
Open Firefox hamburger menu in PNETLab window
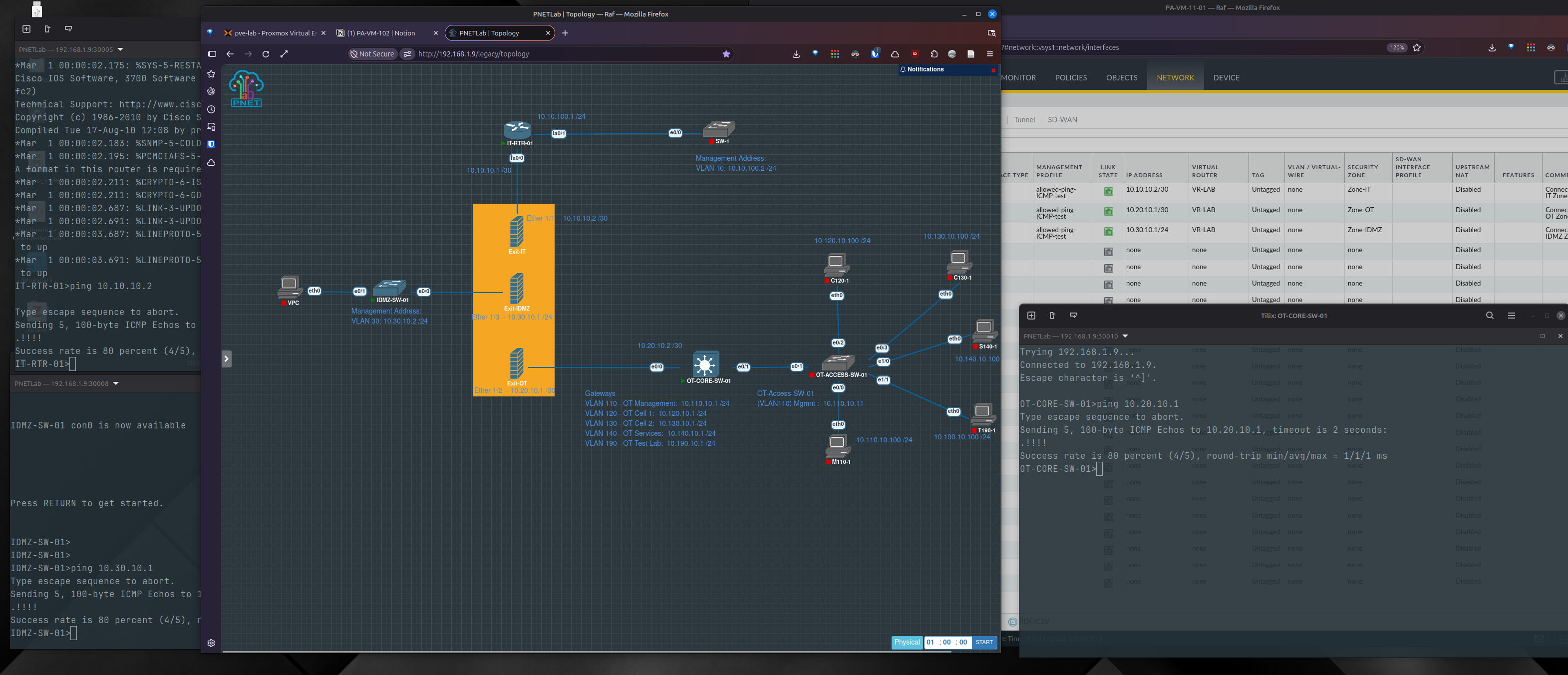pos(990,54)
